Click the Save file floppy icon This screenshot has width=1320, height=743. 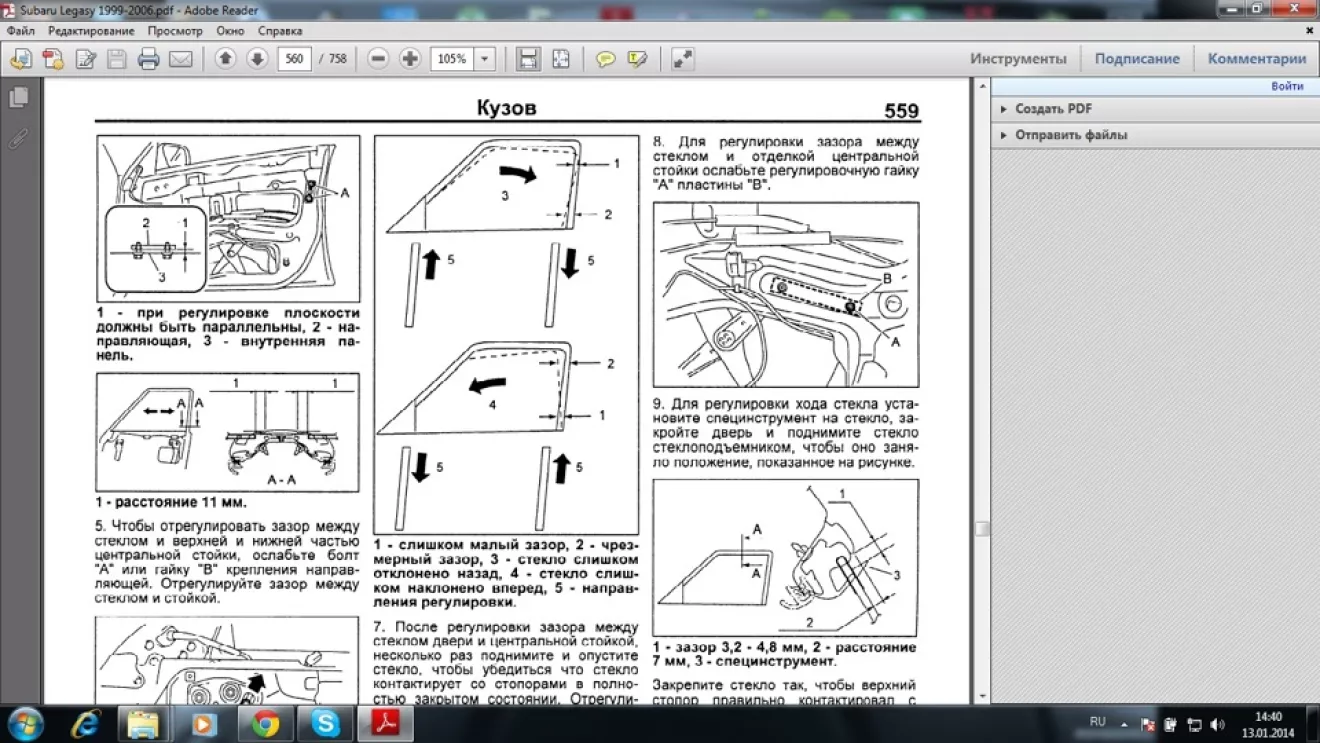(117, 60)
